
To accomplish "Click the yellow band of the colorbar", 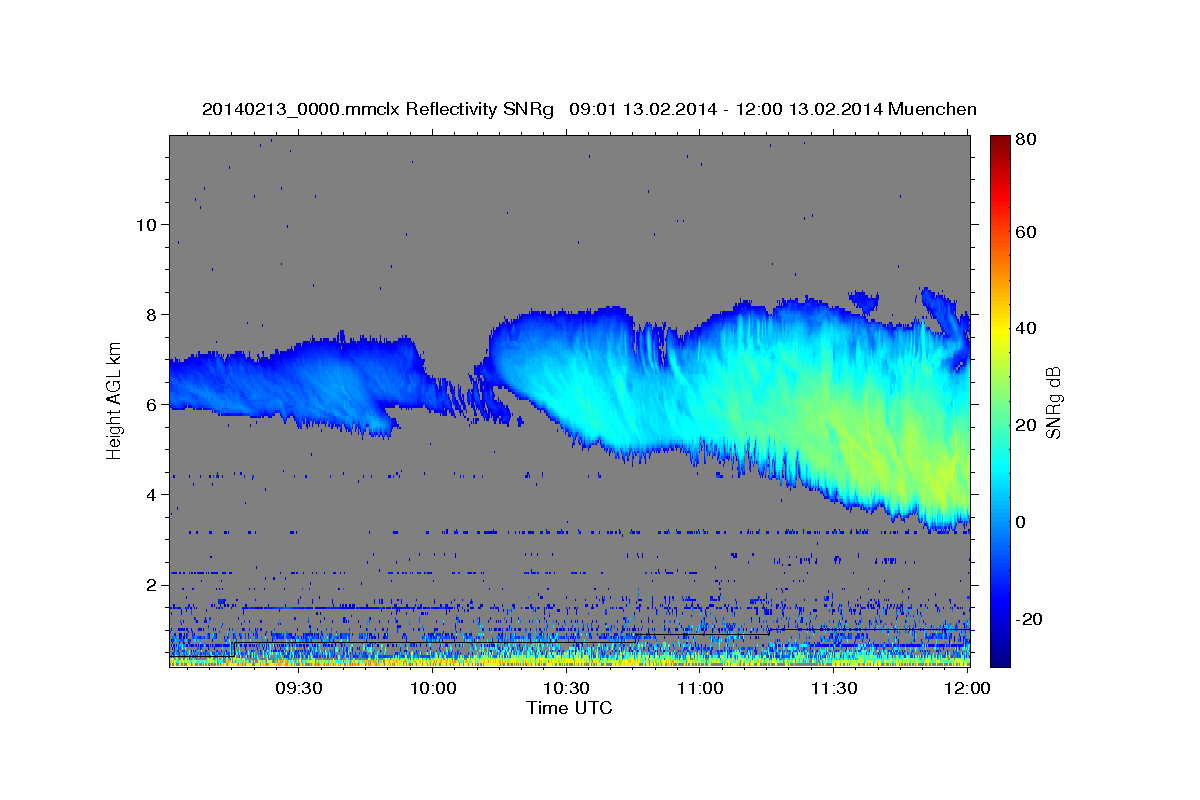I will tap(1000, 330).
